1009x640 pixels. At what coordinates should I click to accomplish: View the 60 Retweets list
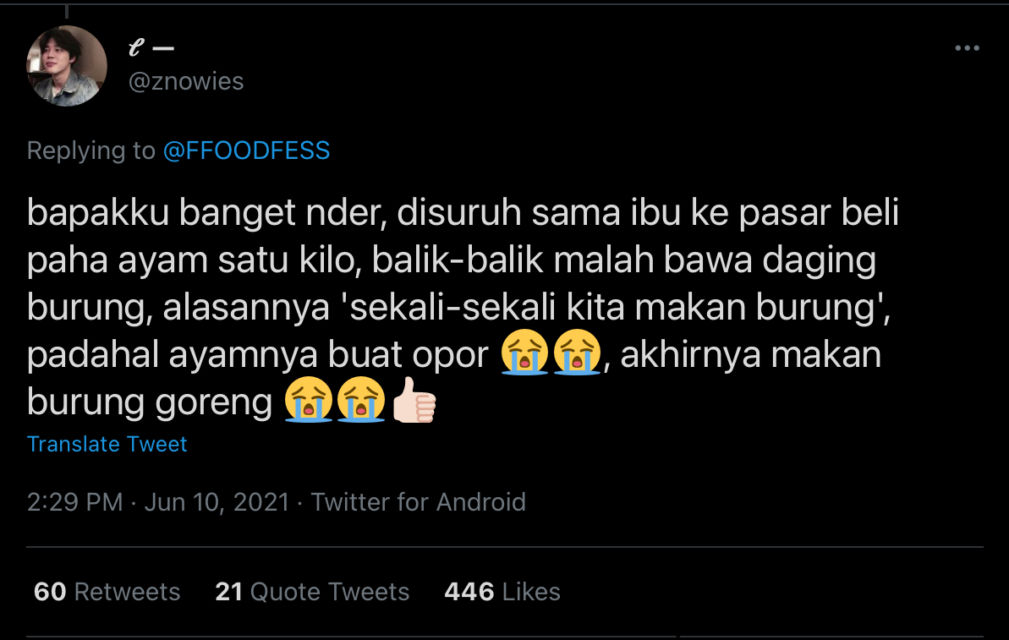107,592
